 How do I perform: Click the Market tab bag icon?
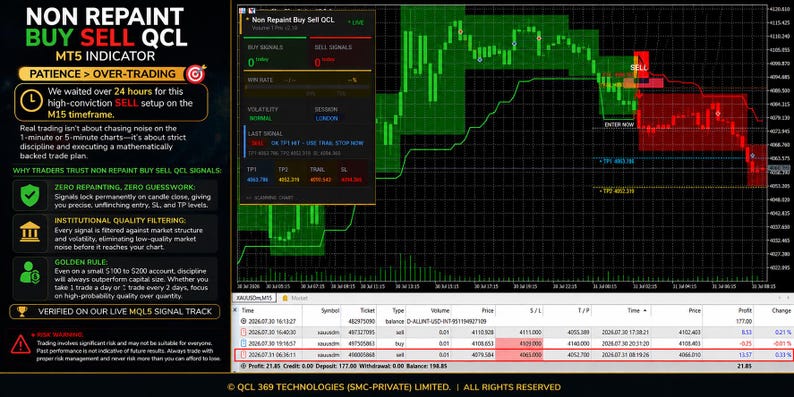click(x=285, y=298)
